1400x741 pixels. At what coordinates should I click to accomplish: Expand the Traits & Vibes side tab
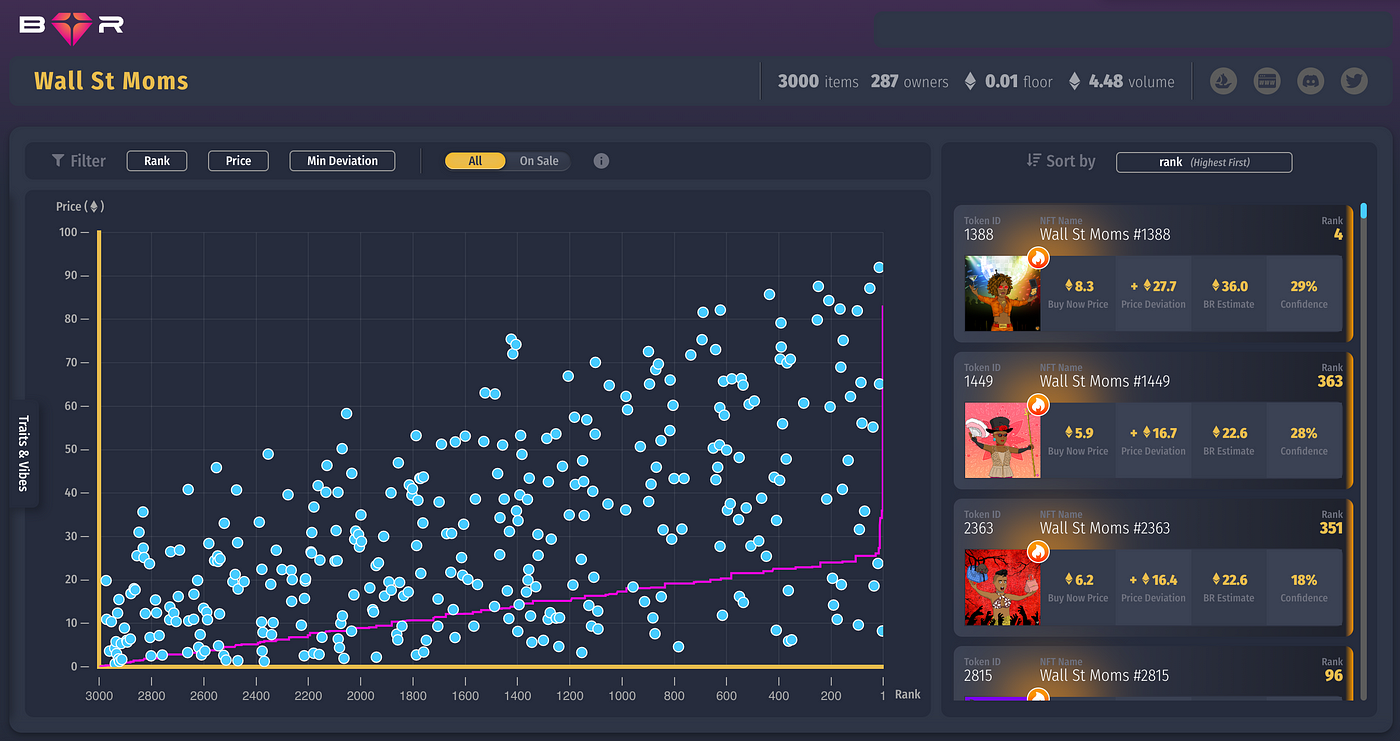pos(24,453)
